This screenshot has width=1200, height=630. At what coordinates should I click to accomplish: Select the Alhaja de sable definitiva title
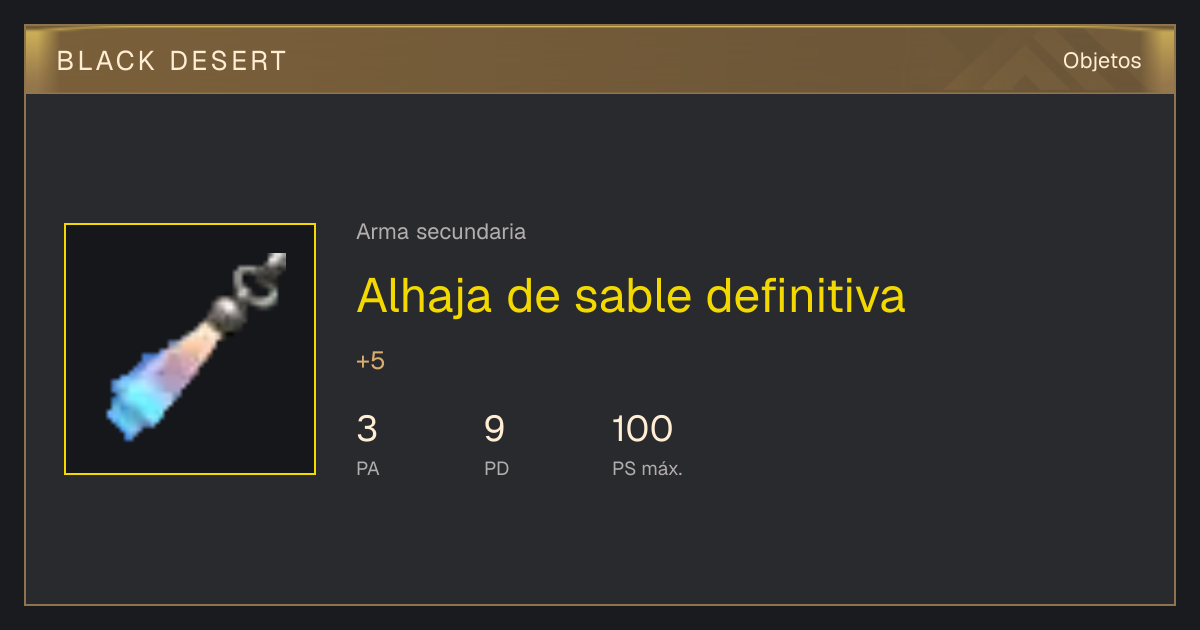pyautogui.click(x=631, y=296)
